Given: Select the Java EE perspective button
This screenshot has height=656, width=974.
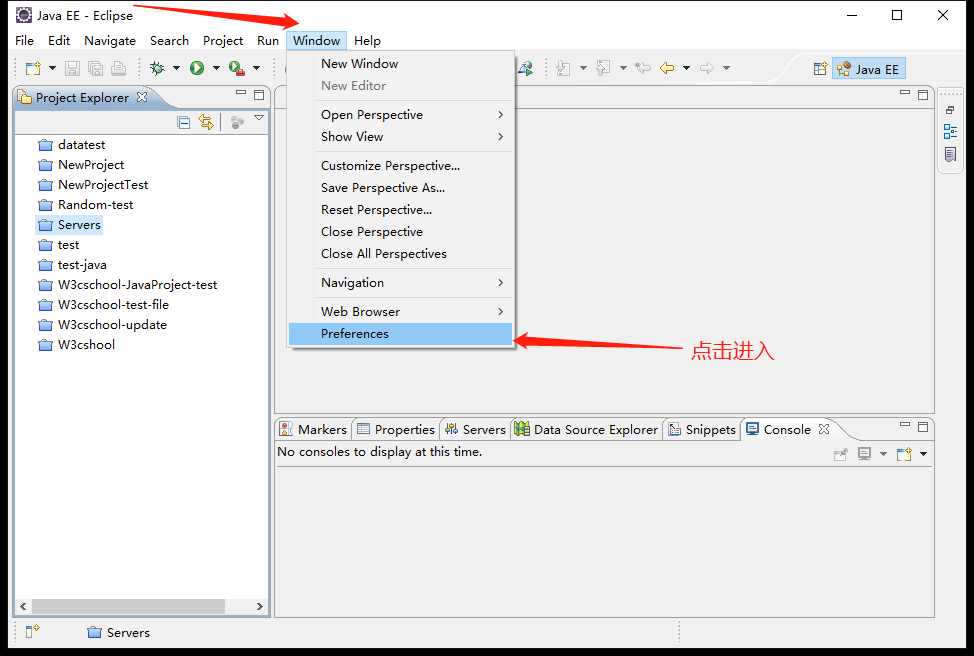Looking at the screenshot, I should [868, 69].
